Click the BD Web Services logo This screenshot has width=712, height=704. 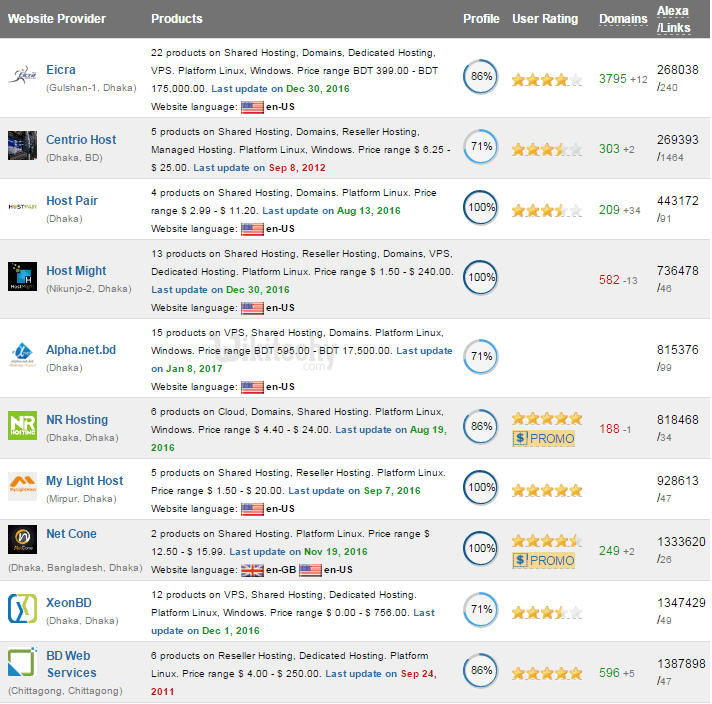(x=22, y=662)
